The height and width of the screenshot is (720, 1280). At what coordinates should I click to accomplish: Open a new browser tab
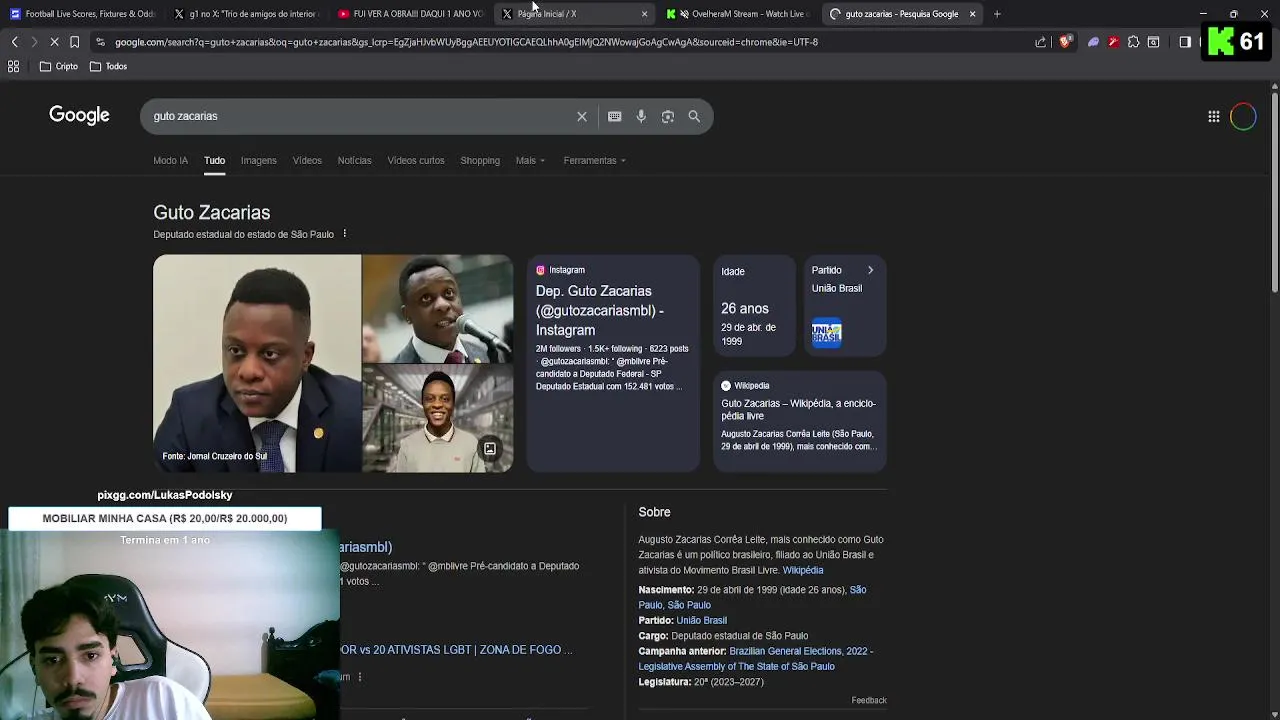point(997,14)
